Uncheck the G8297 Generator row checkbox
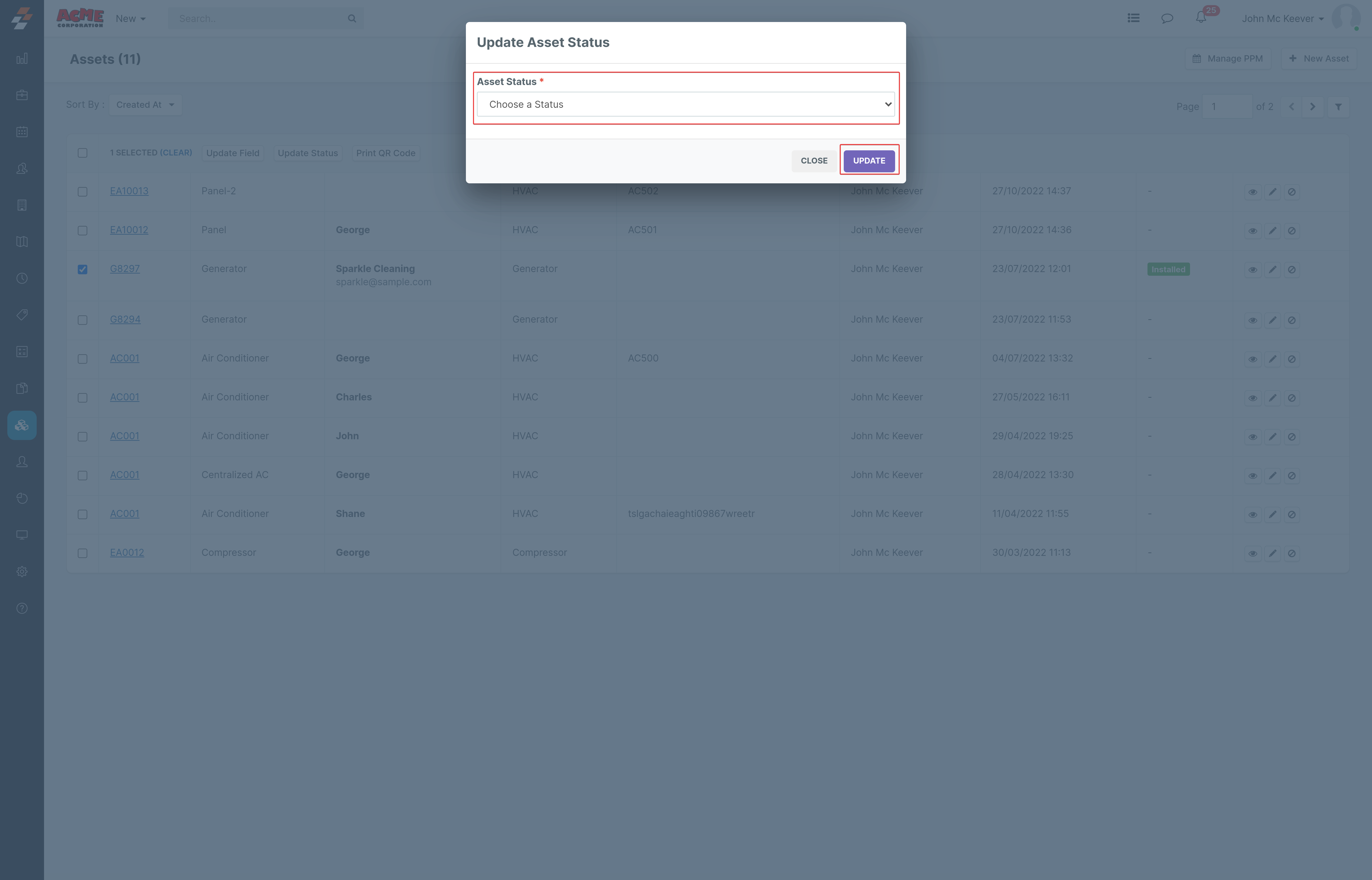 point(82,269)
